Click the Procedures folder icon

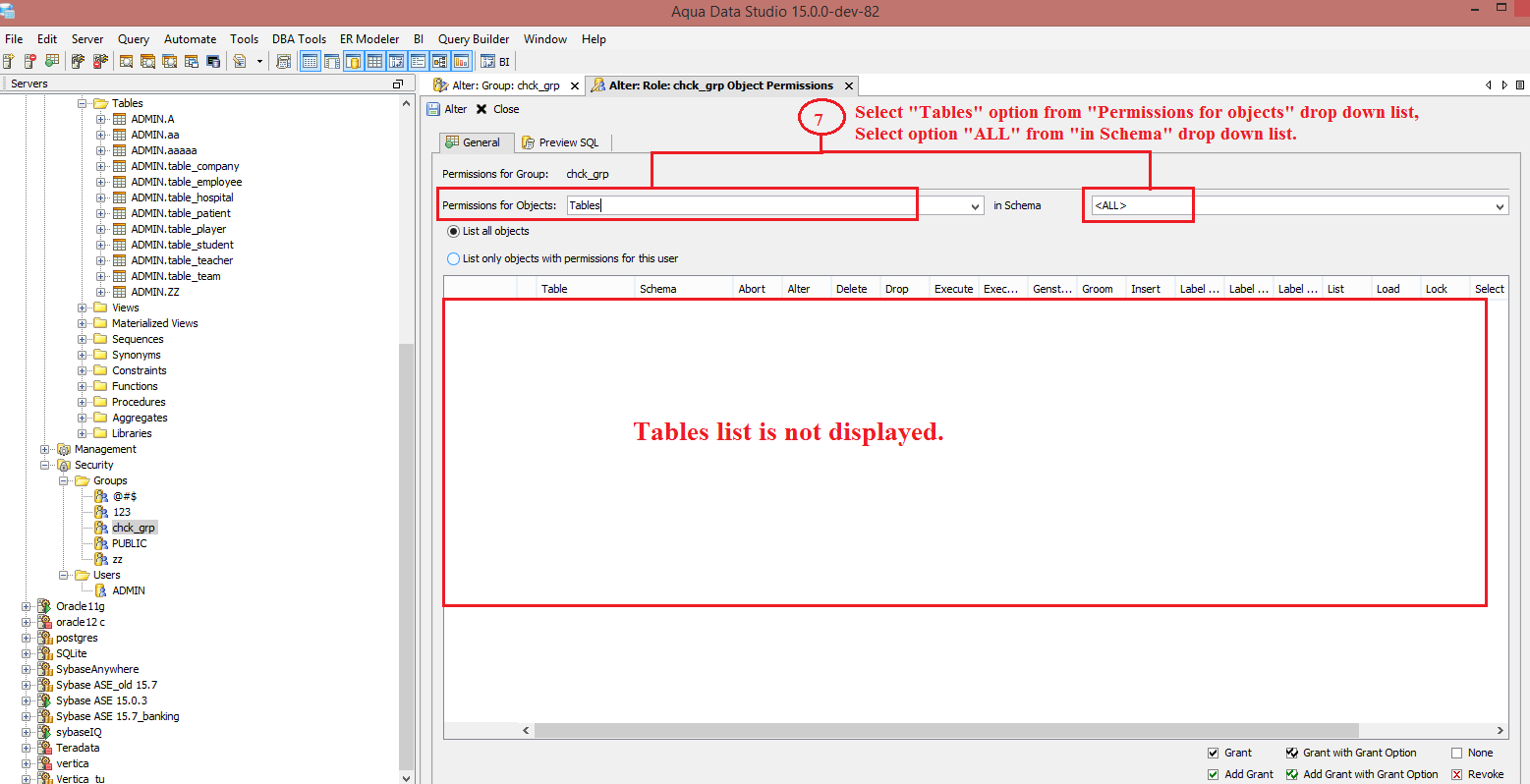(100, 402)
